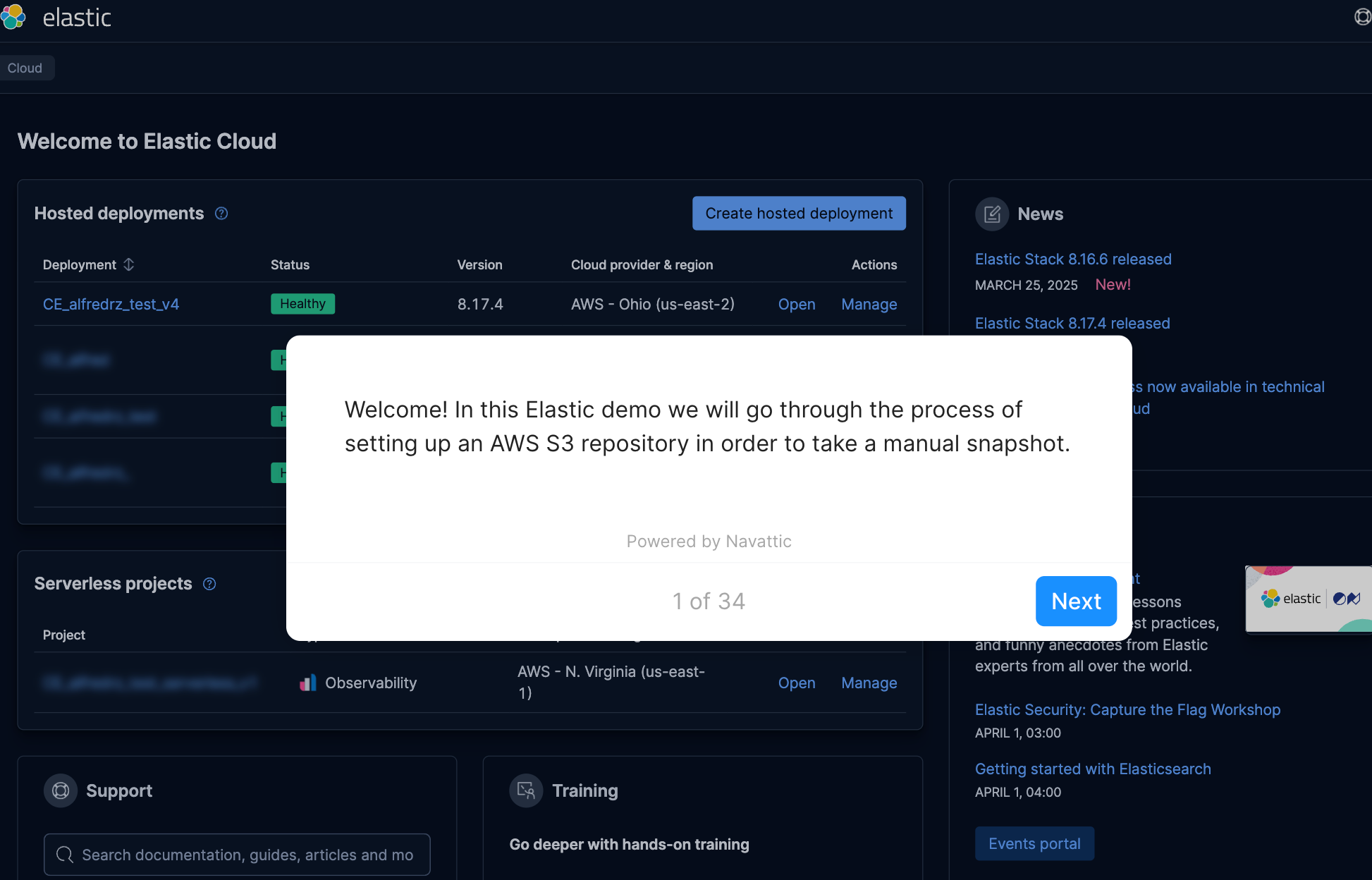This screenshot has width=1372, height=880.
Task: Click the Hosted deployments help question icon
Action: (x=221, y=214)
